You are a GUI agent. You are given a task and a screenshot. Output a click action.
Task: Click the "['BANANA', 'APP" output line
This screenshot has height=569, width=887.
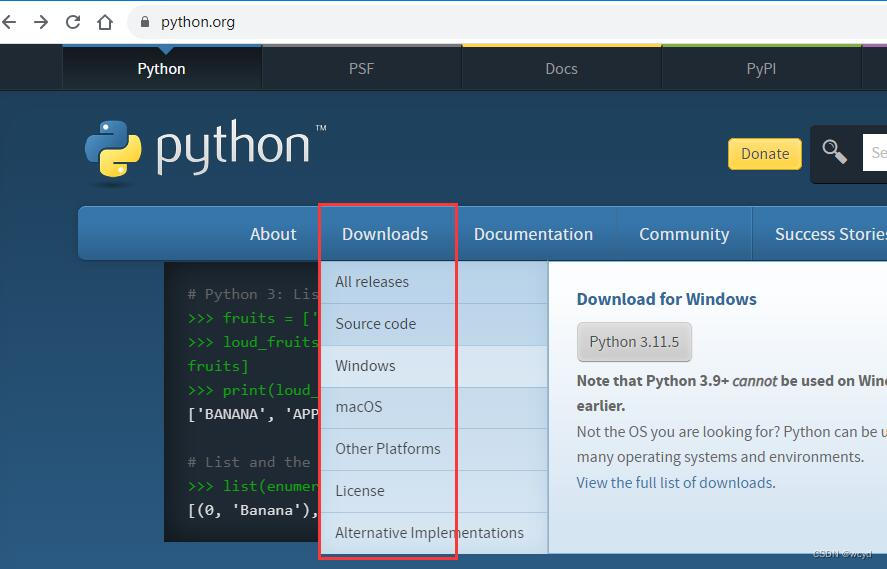pos(253,414)
